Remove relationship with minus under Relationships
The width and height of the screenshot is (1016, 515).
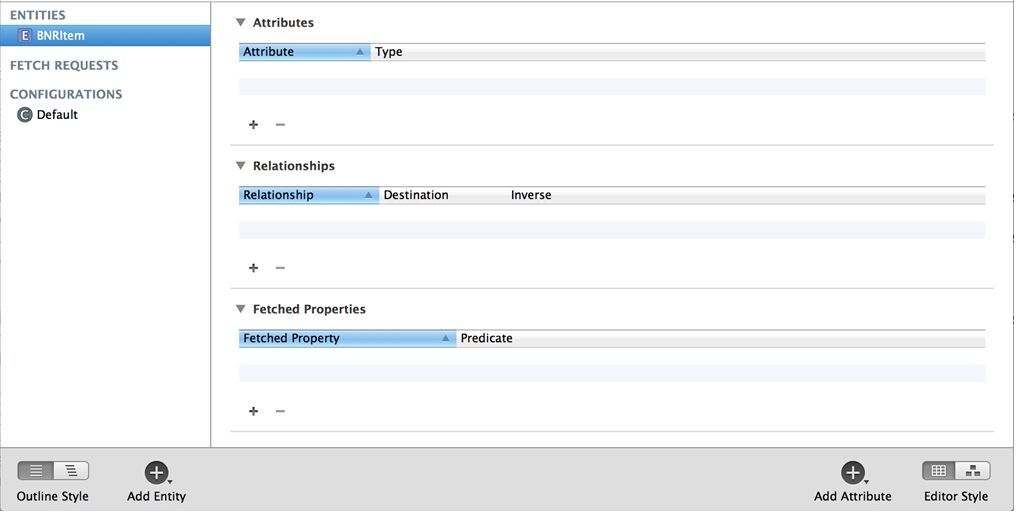(280, 268)
